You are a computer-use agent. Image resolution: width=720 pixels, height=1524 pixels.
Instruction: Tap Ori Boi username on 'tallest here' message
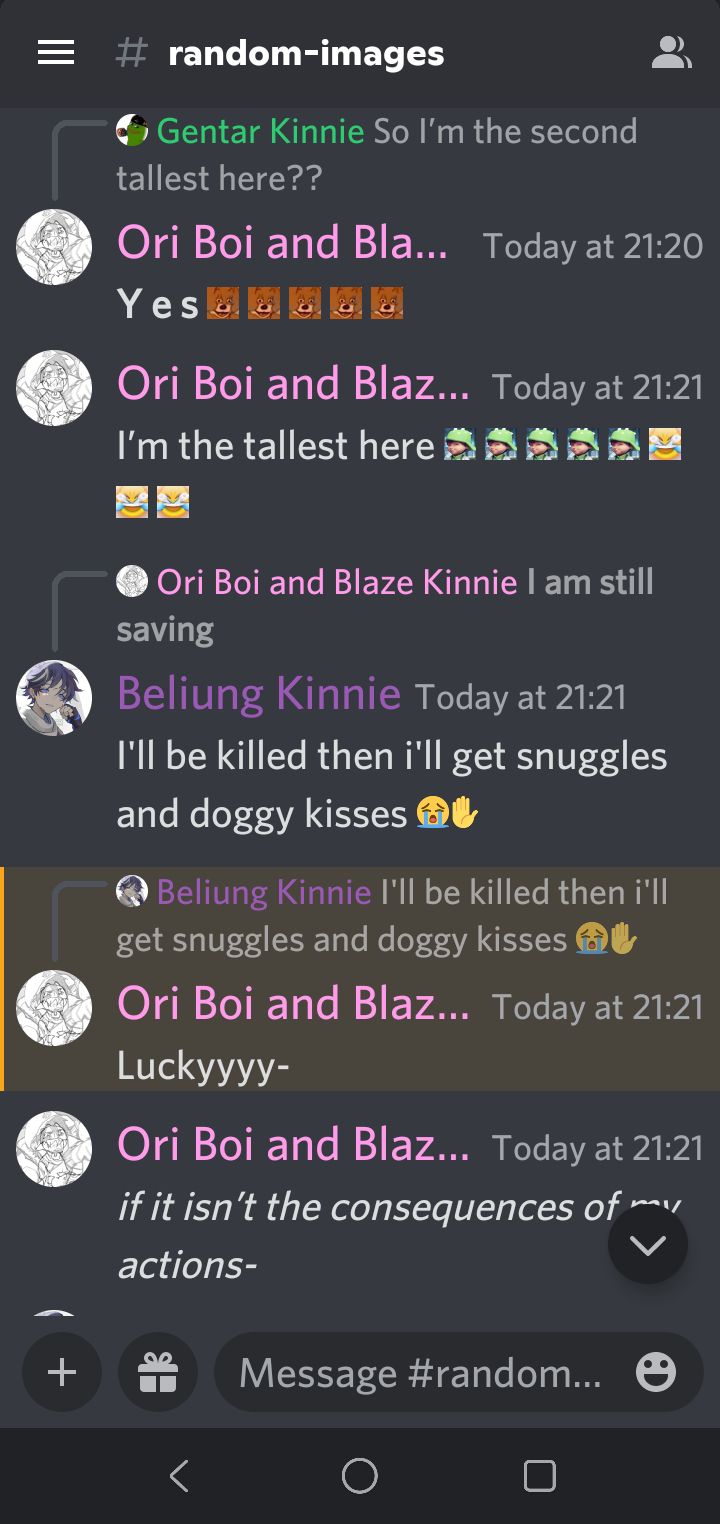click(x=293, y=384)
